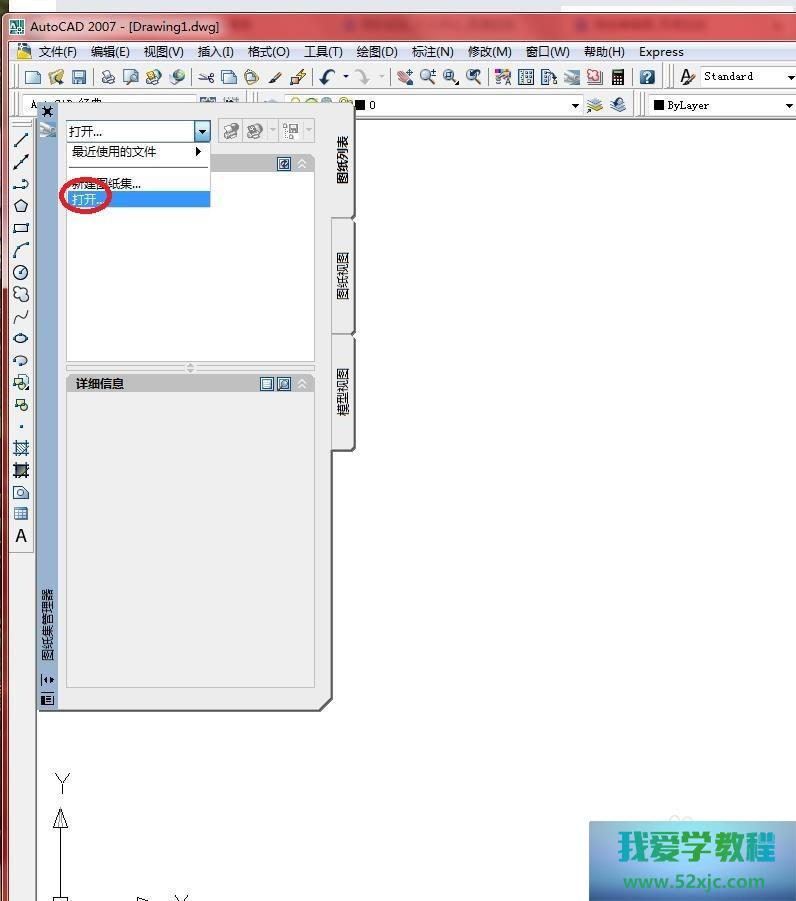Image resolution: width=796 pixels, height=901 pixels.
Task: Open the 格式(O) menu
Action: (268, 52)
